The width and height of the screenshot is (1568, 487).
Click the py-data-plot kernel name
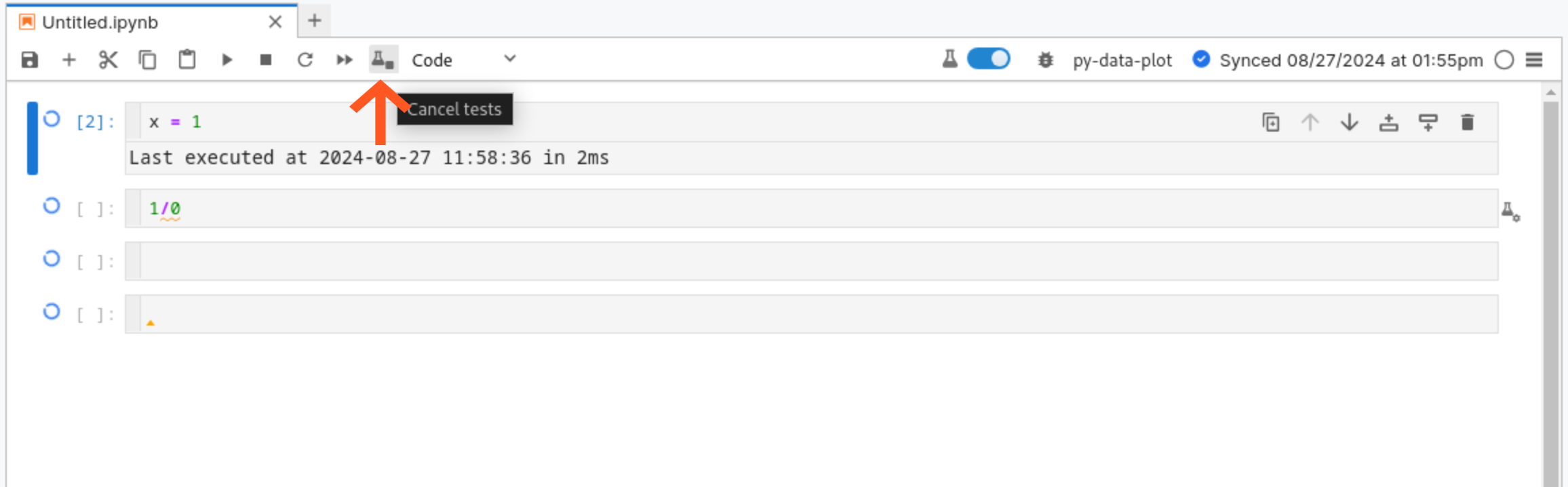[1122, 60]
